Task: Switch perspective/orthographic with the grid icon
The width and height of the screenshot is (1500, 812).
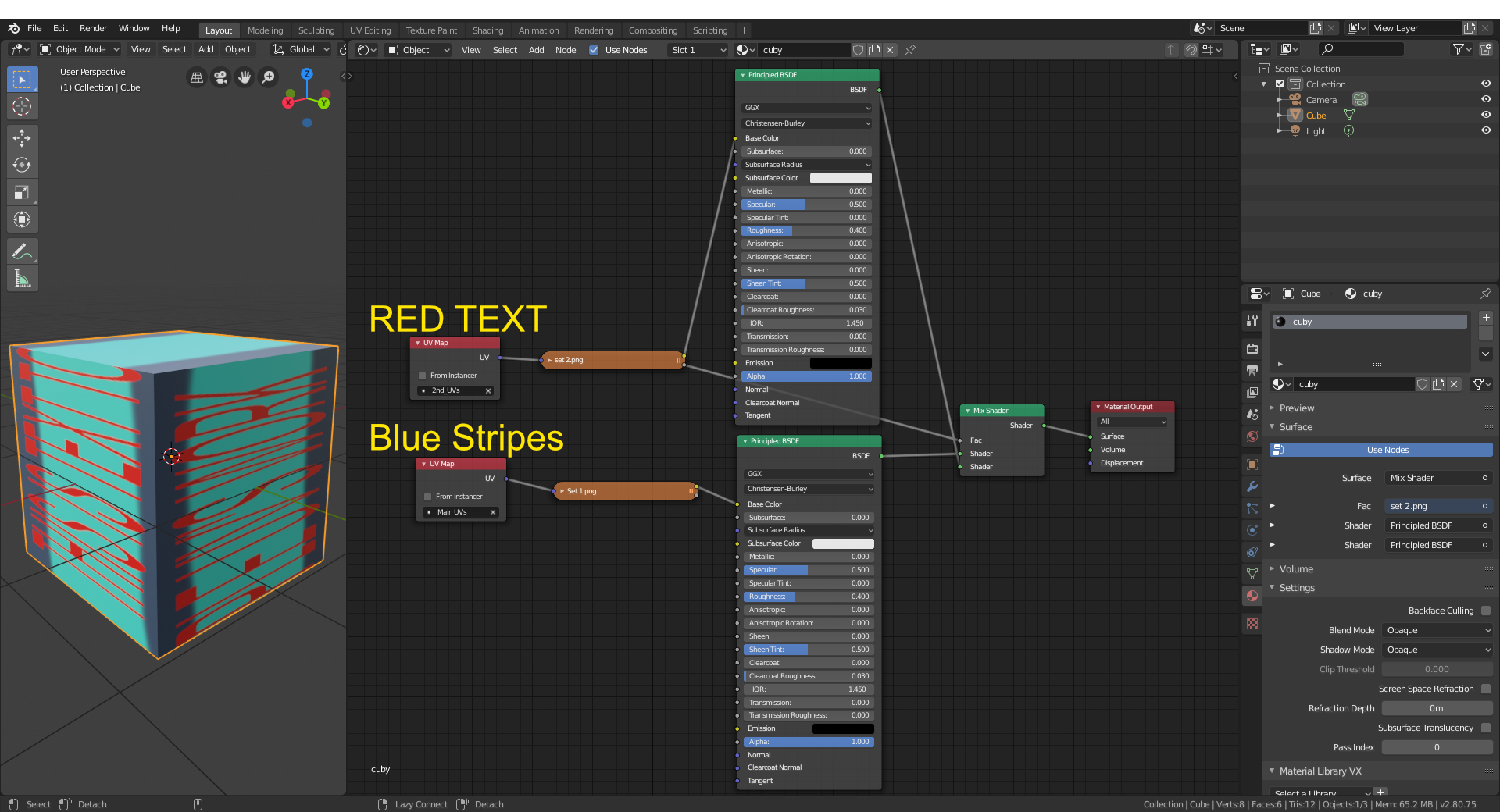Action: [197, 77]
